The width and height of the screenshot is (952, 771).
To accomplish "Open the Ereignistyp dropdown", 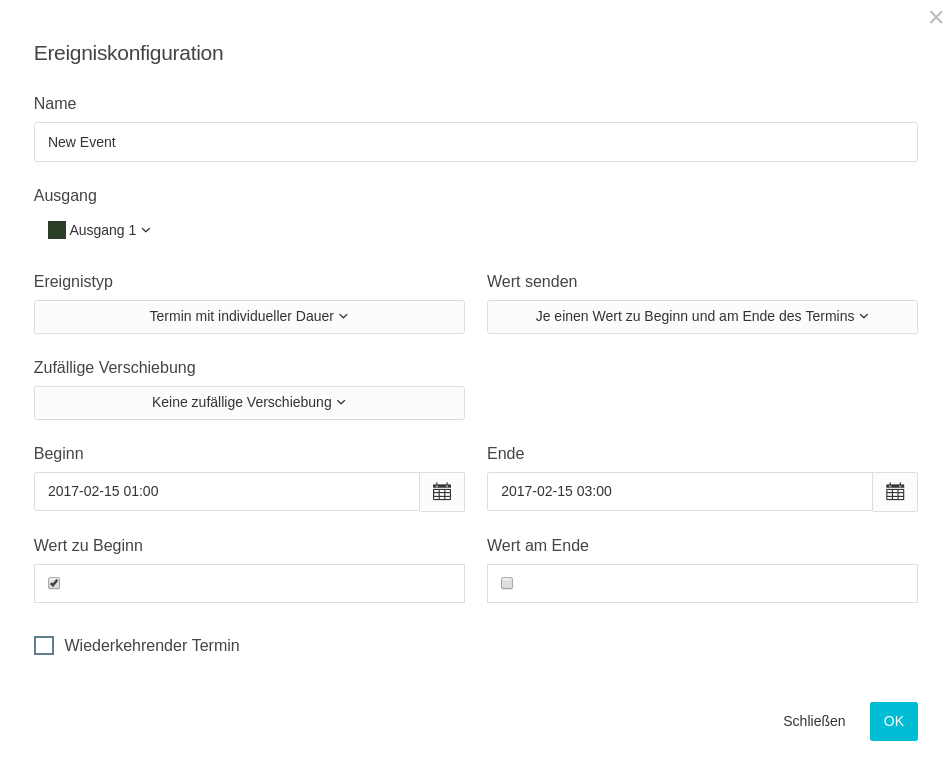I will click(x=249, y=317).
